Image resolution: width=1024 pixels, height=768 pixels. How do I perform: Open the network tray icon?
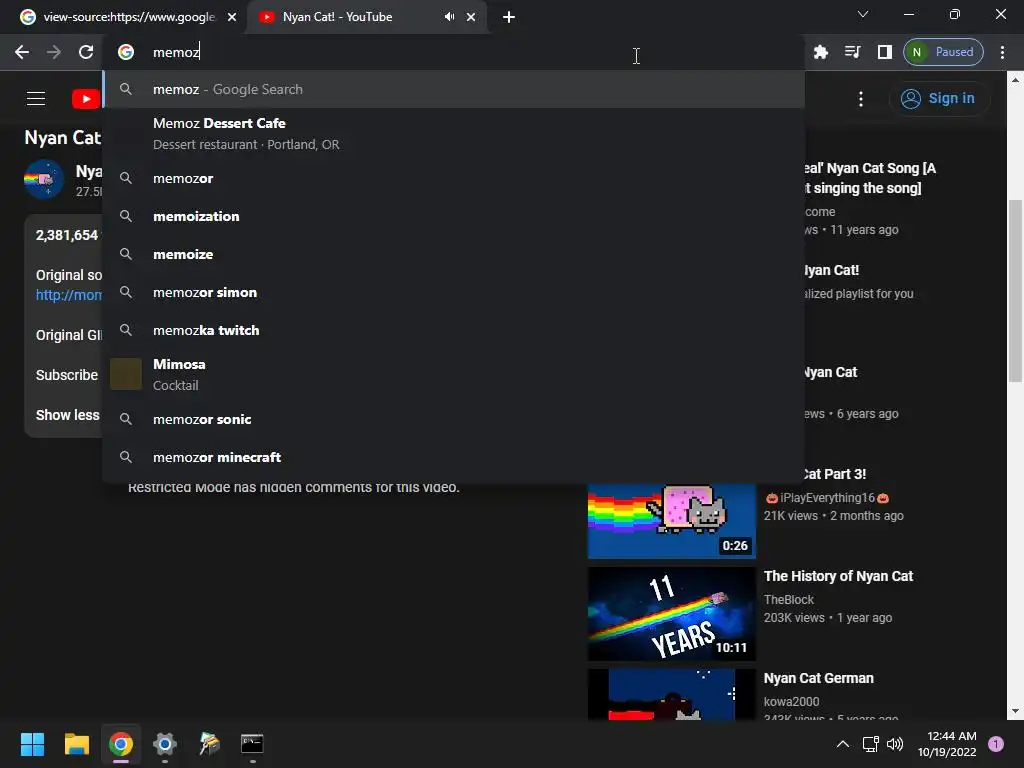871,744
